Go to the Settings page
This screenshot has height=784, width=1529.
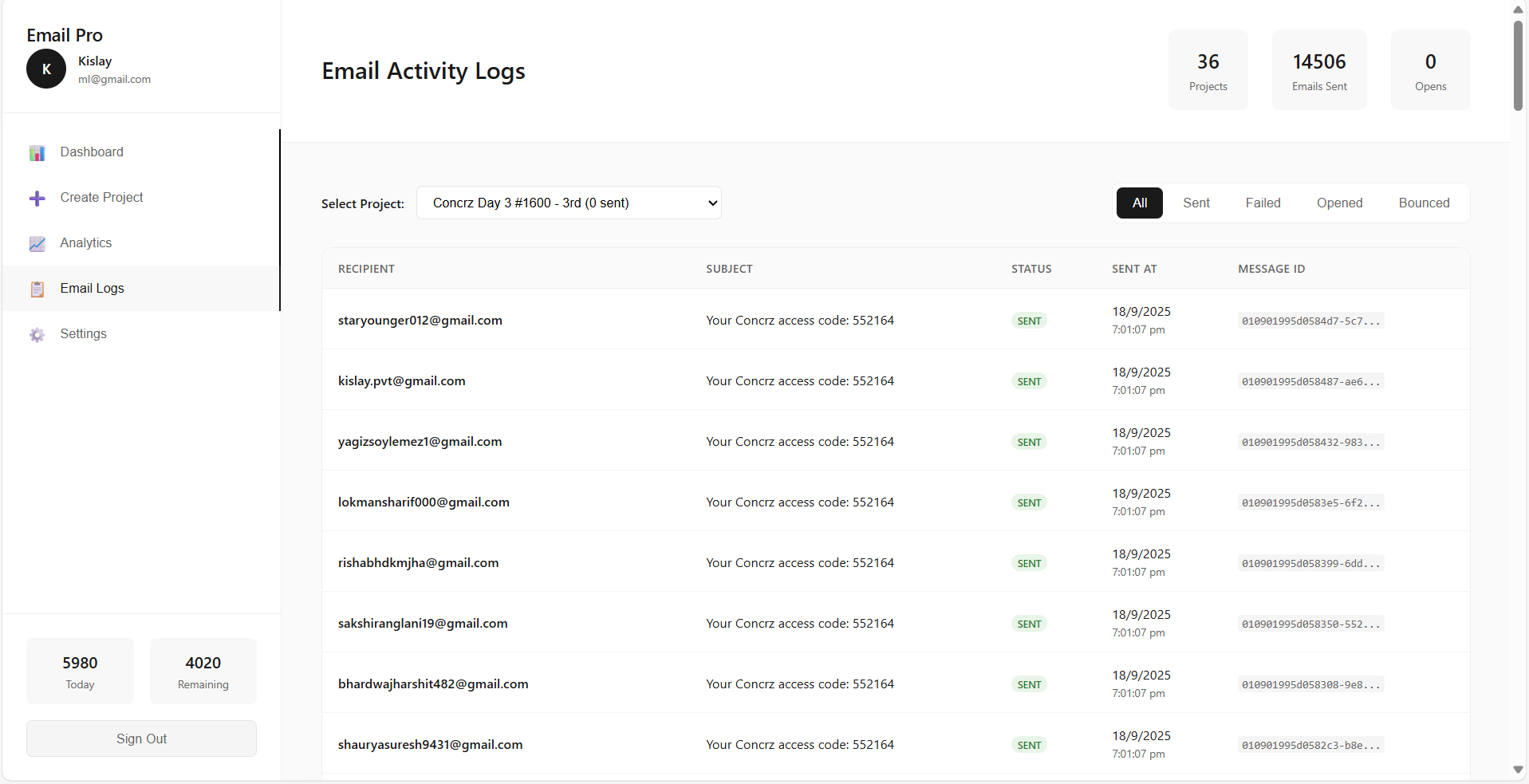click(x=84, y=334)
